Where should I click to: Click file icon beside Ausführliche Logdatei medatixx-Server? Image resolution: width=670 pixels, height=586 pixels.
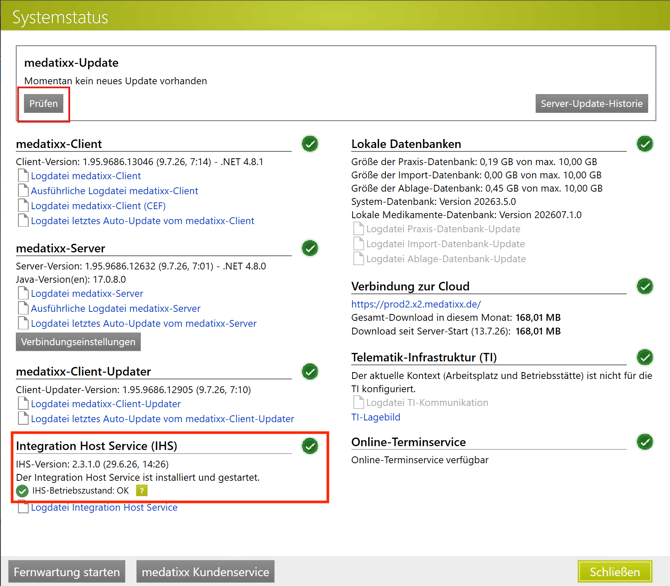[24, 308]
